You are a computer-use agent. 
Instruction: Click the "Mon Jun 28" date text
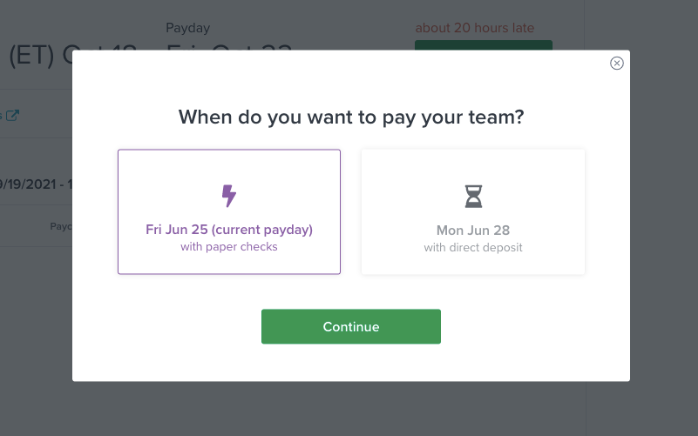pos(473,230)
